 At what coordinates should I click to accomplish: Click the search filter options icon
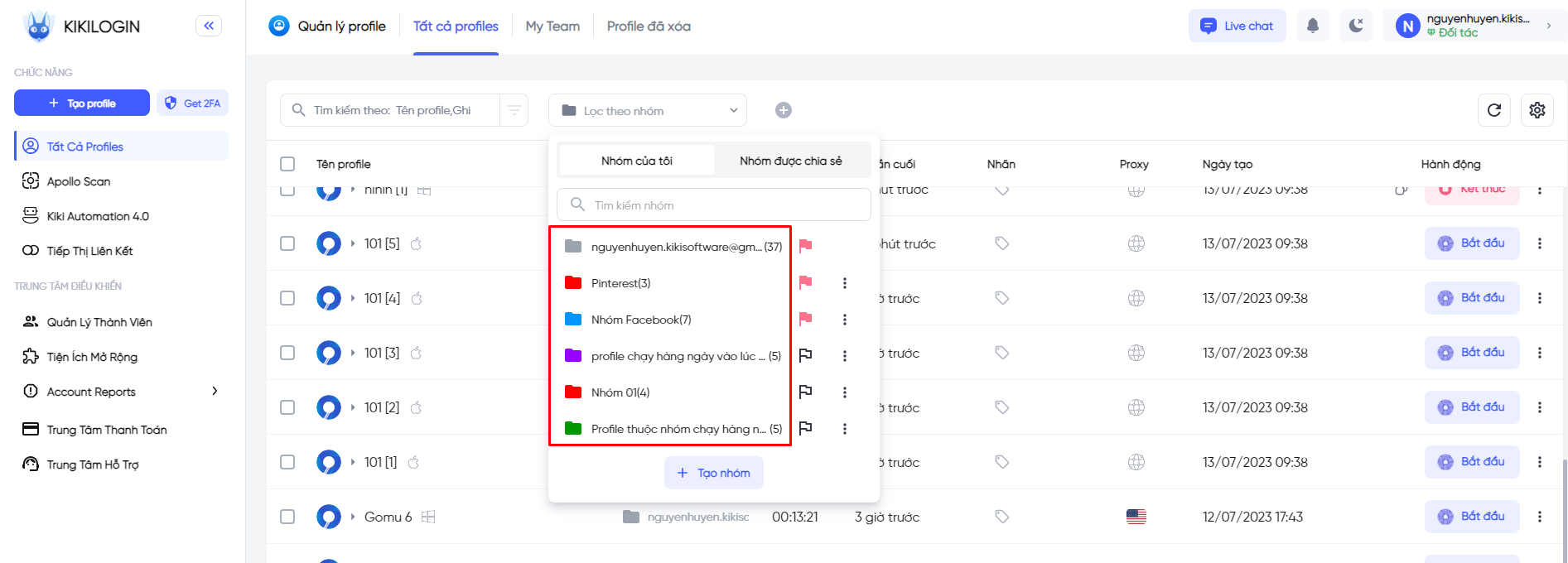tap(514, 110)
